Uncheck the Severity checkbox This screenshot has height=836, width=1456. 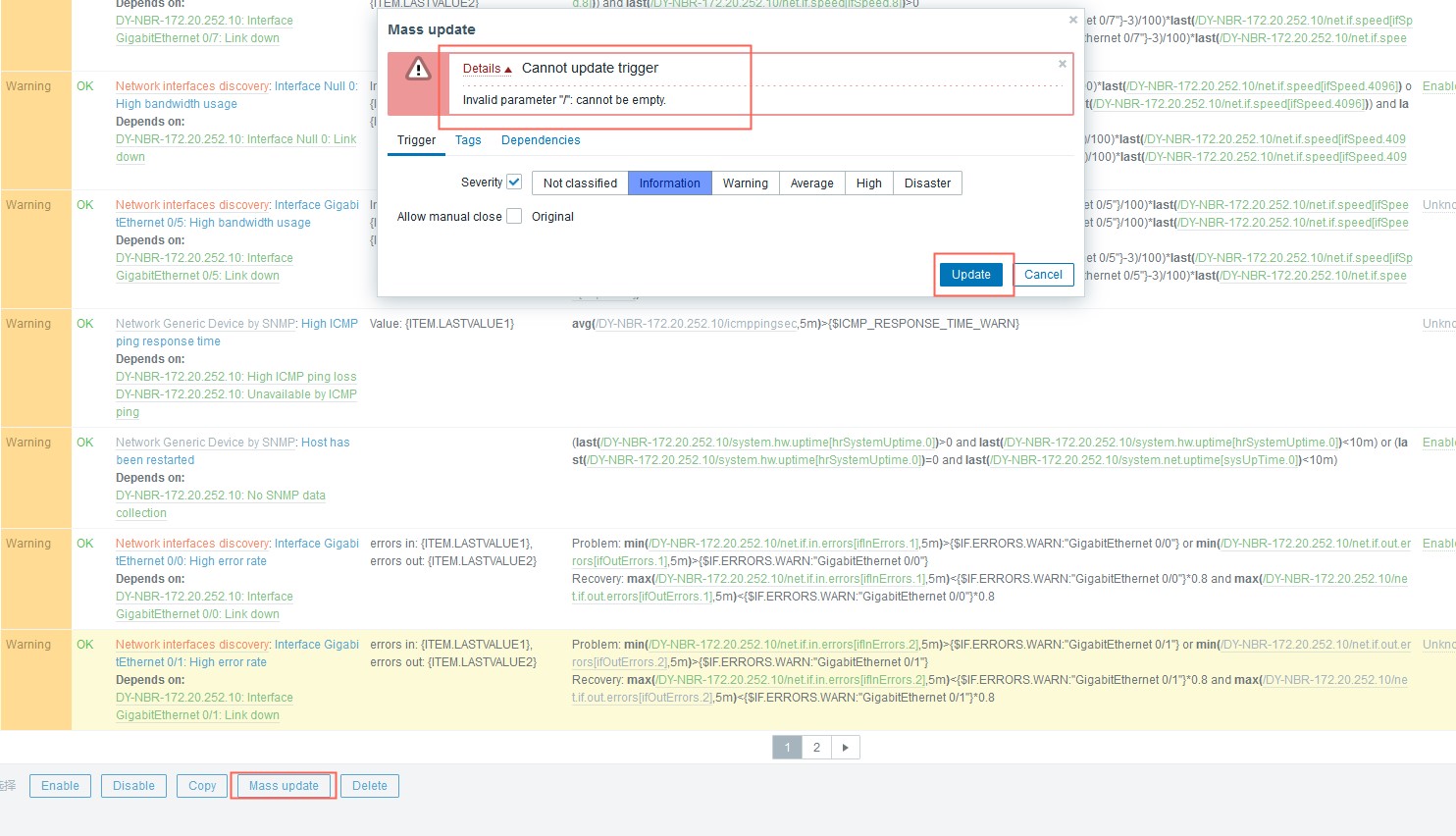514,183
